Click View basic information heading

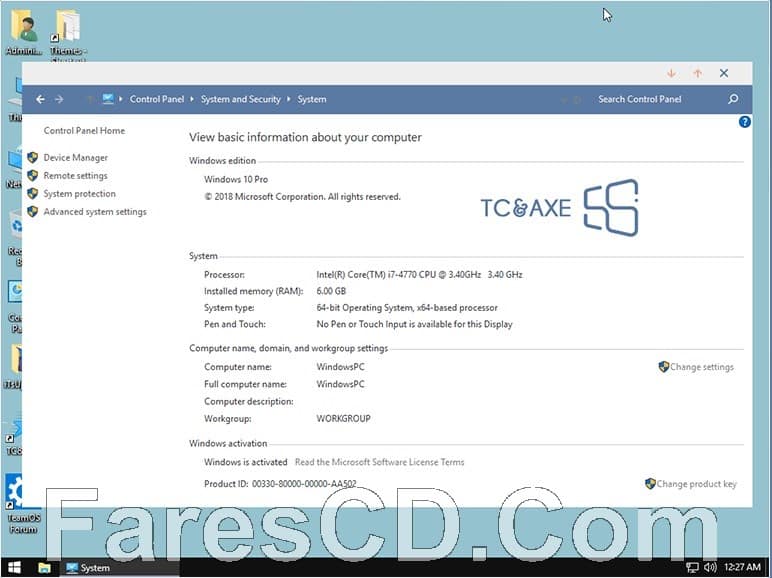(x=305, y=137)
